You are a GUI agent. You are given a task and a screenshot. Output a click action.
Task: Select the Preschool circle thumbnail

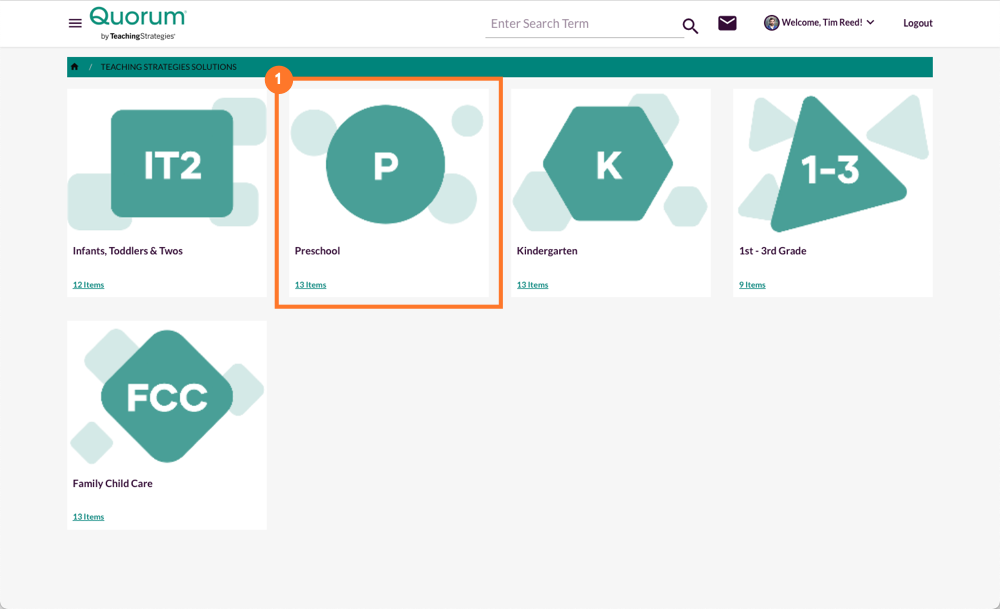click(387, 164)
